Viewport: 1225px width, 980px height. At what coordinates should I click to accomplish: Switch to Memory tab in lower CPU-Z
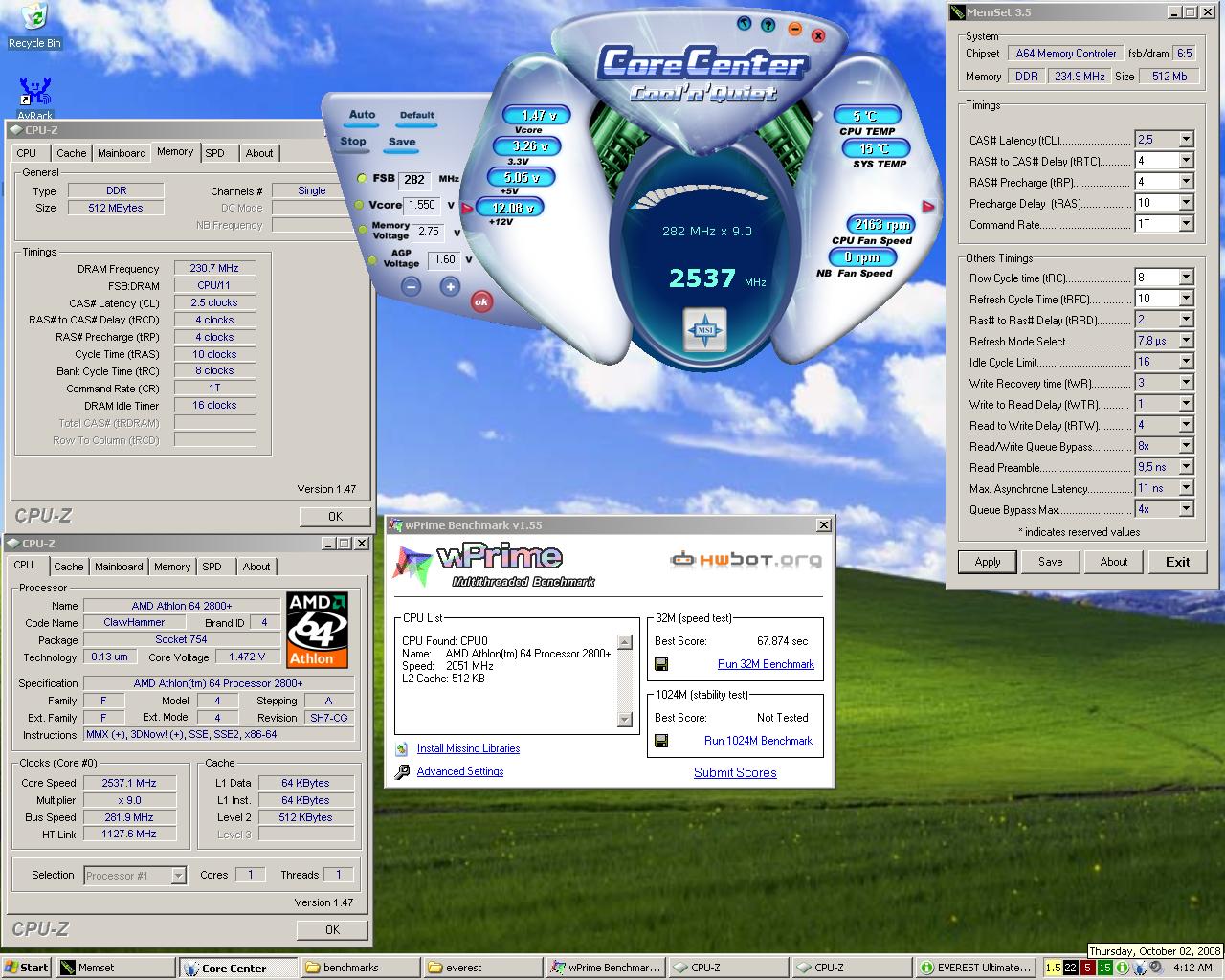[172, 567]
